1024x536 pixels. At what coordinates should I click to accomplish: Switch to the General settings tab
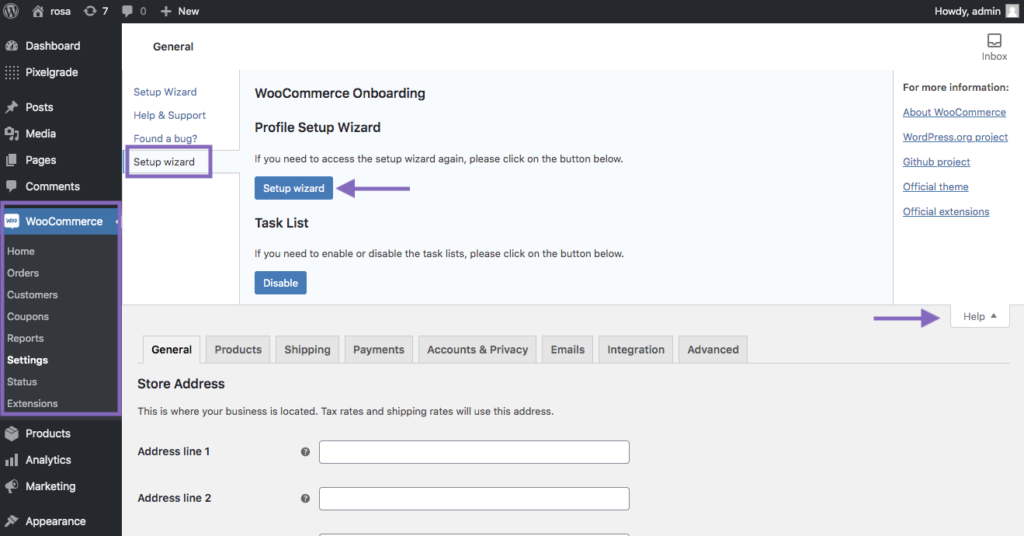point(171,349)
